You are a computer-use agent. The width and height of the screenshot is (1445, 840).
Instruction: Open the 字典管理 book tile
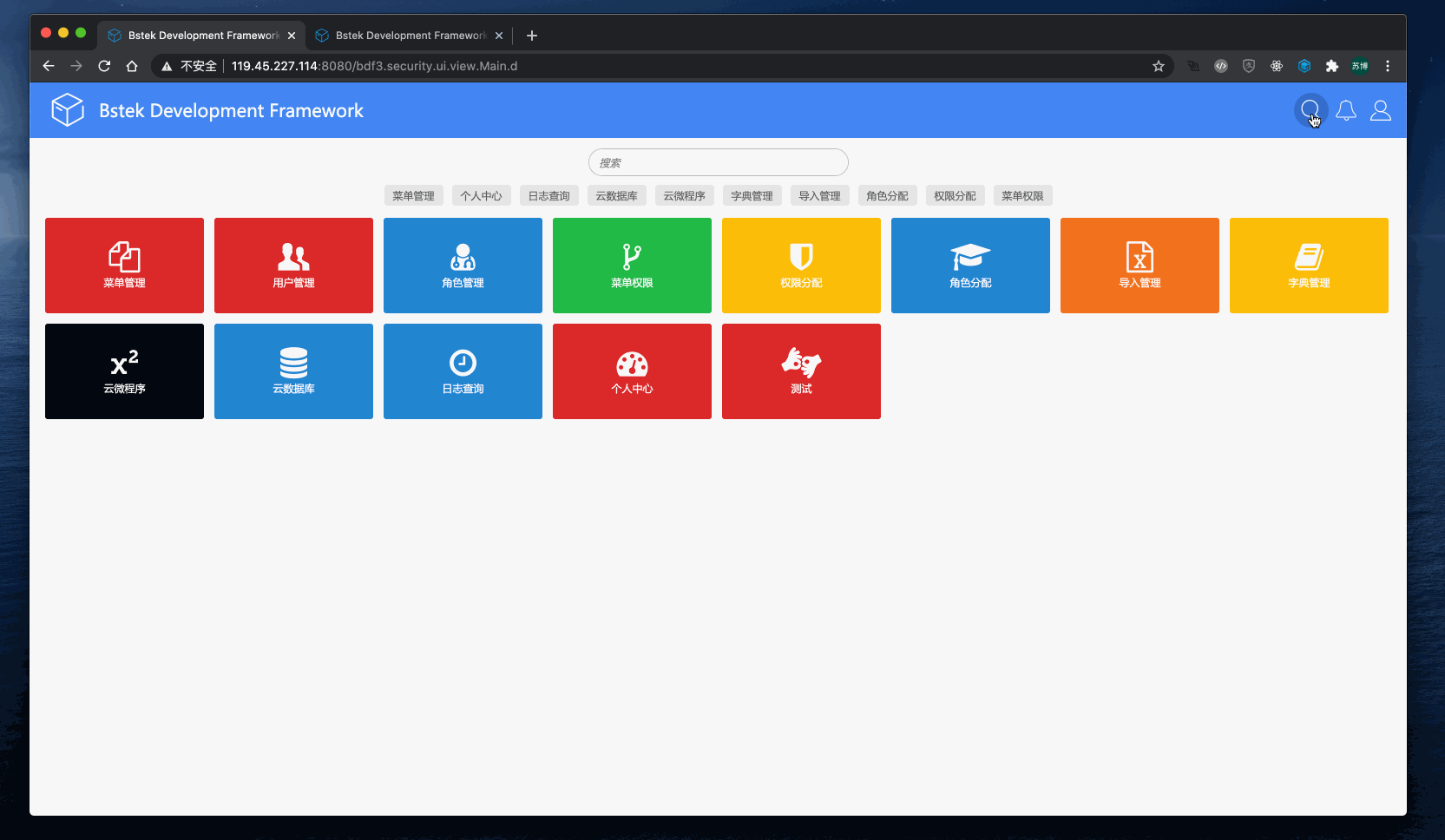point(1309,266)
